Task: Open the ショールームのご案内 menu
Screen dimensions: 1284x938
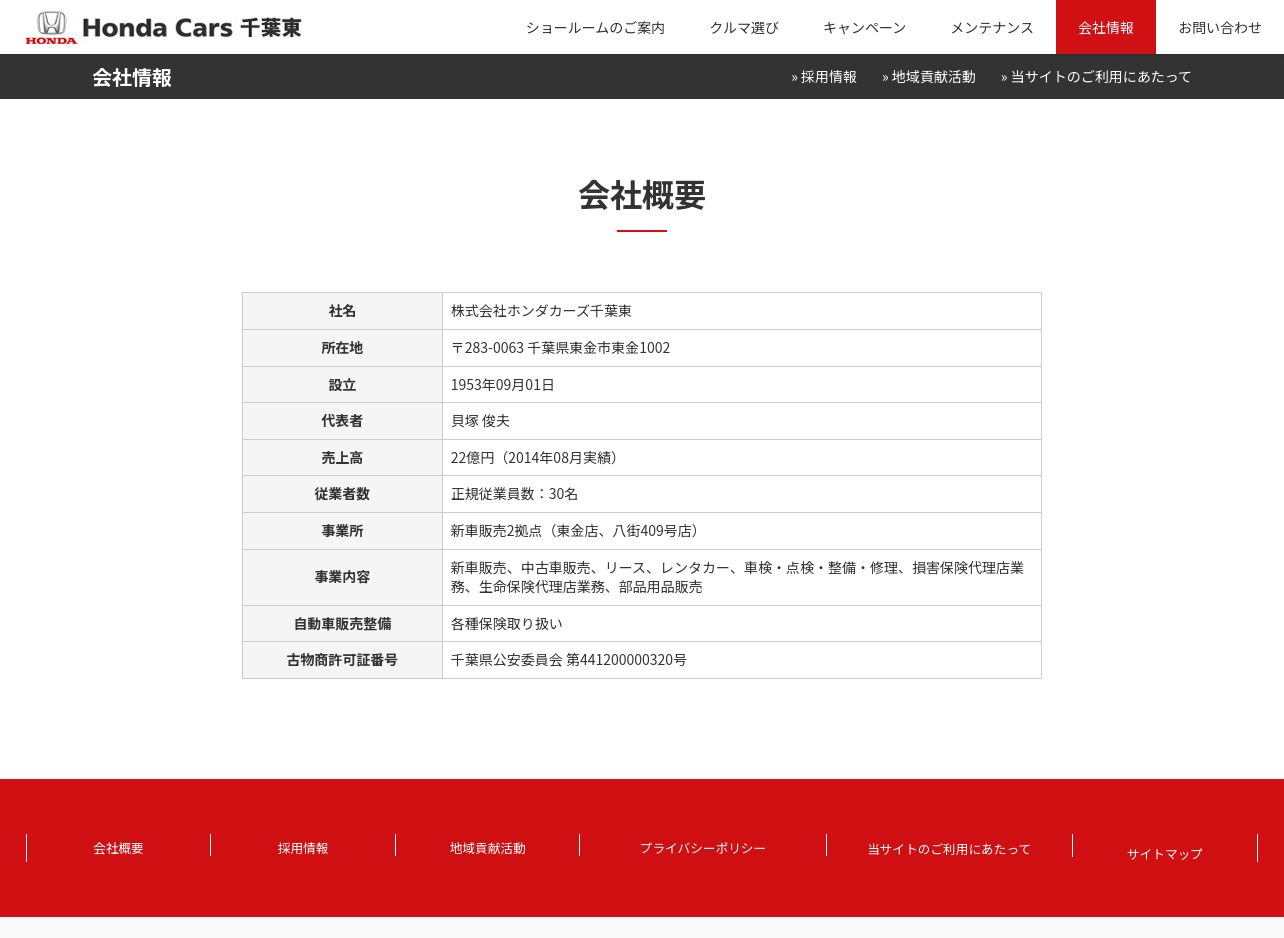Action: point(595,27)
